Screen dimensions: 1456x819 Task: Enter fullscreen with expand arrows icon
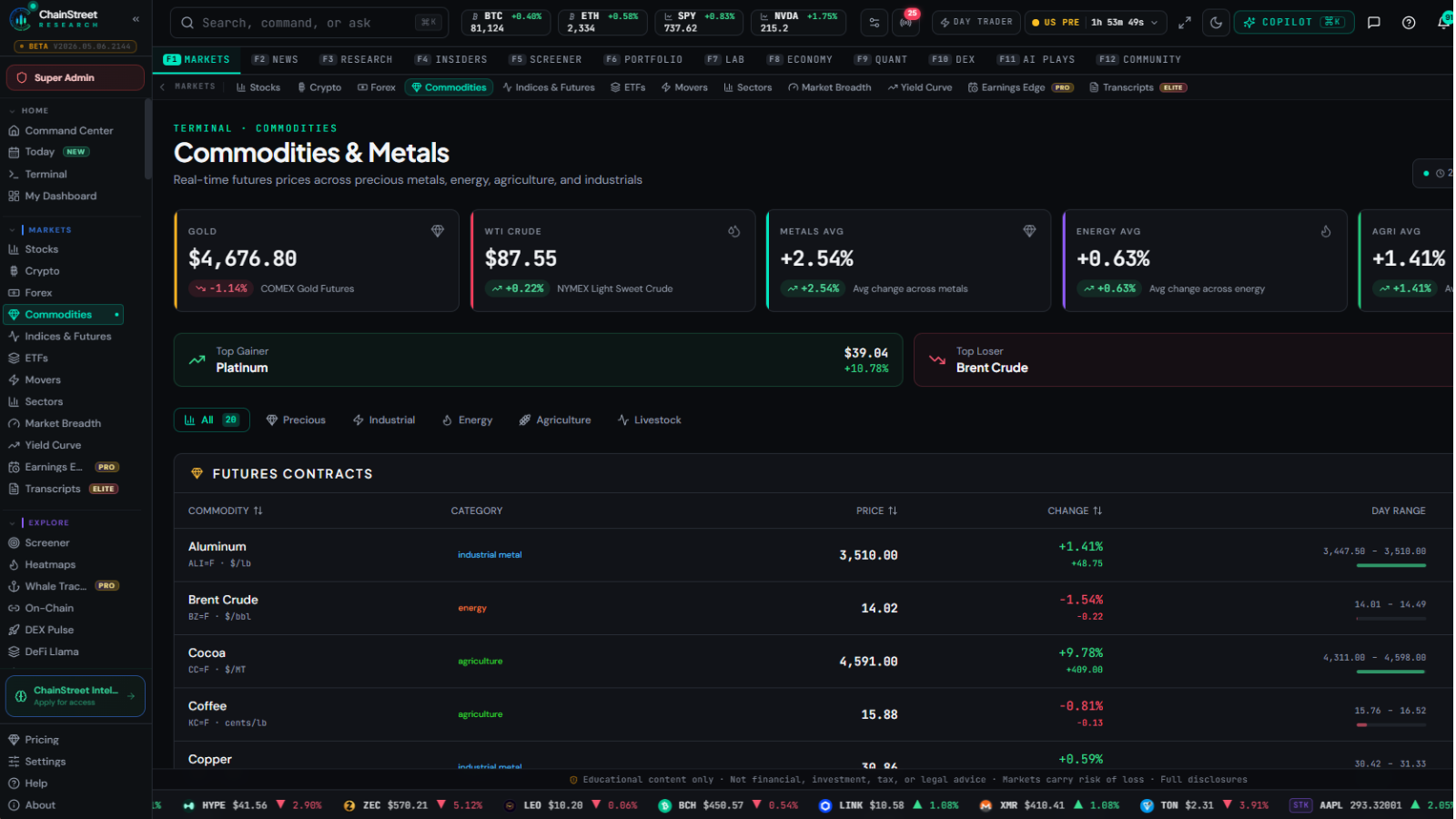(1185, 23)
